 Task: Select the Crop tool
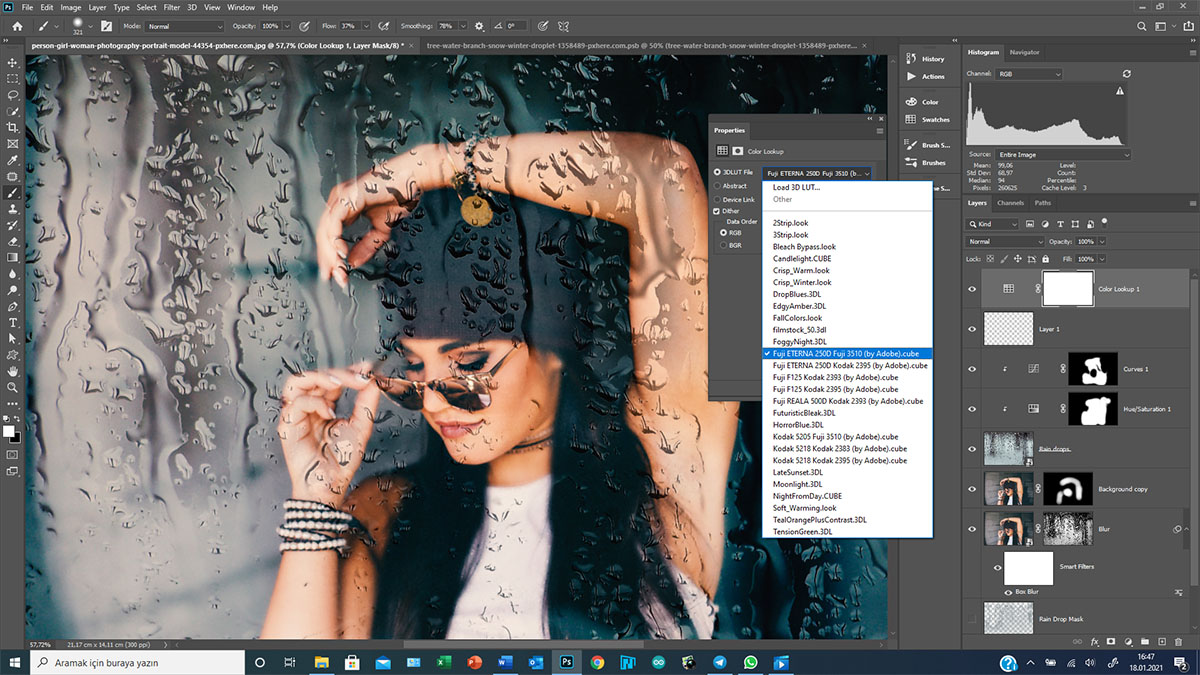tap(13, 127)
